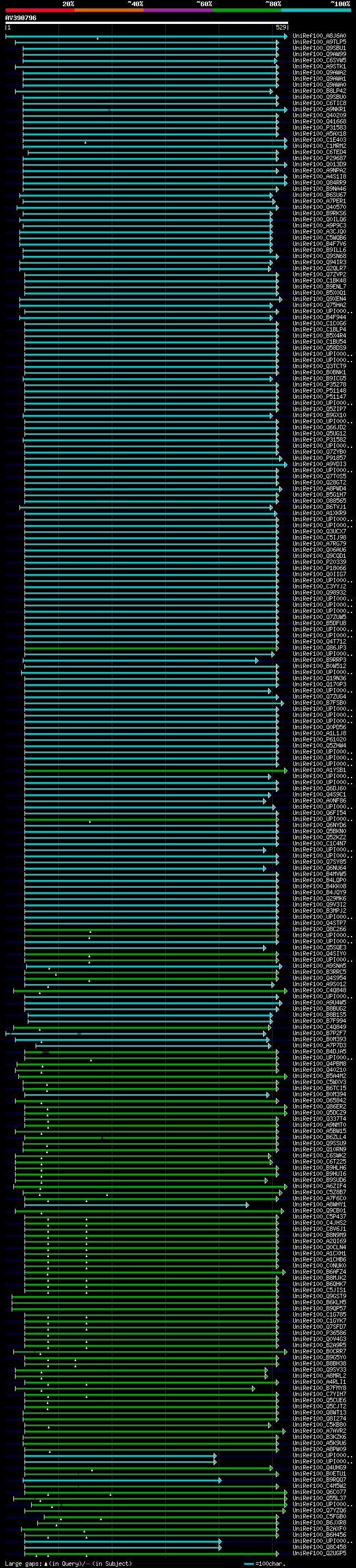Select hit label UniRef100_Q66JD2
Viewport: 356px width, 1568px height.
(x=319, y=428)
